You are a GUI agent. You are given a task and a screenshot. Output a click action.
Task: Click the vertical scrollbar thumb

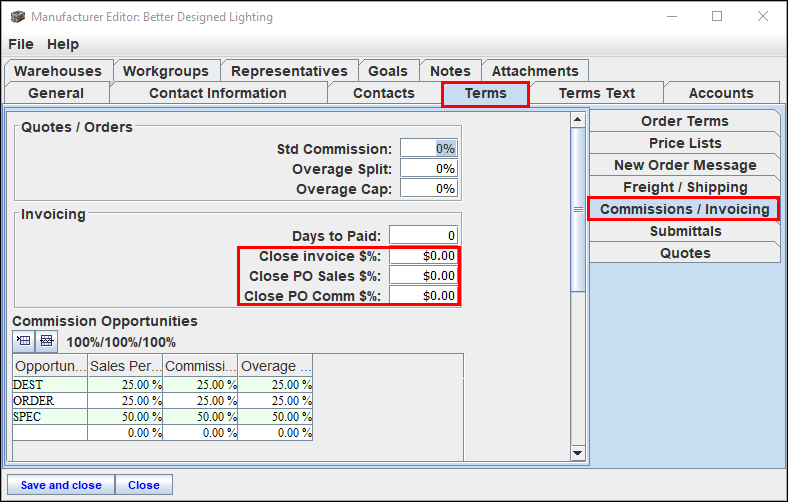coord(578,210)
